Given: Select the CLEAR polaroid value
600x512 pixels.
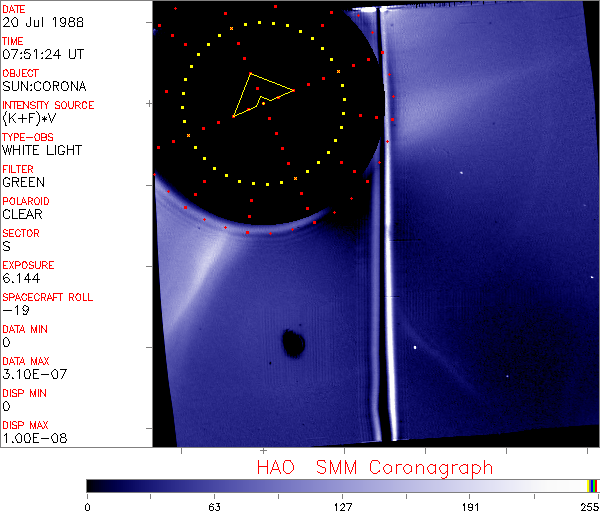Looking at the screenshot, I should (x=22, y=214).
